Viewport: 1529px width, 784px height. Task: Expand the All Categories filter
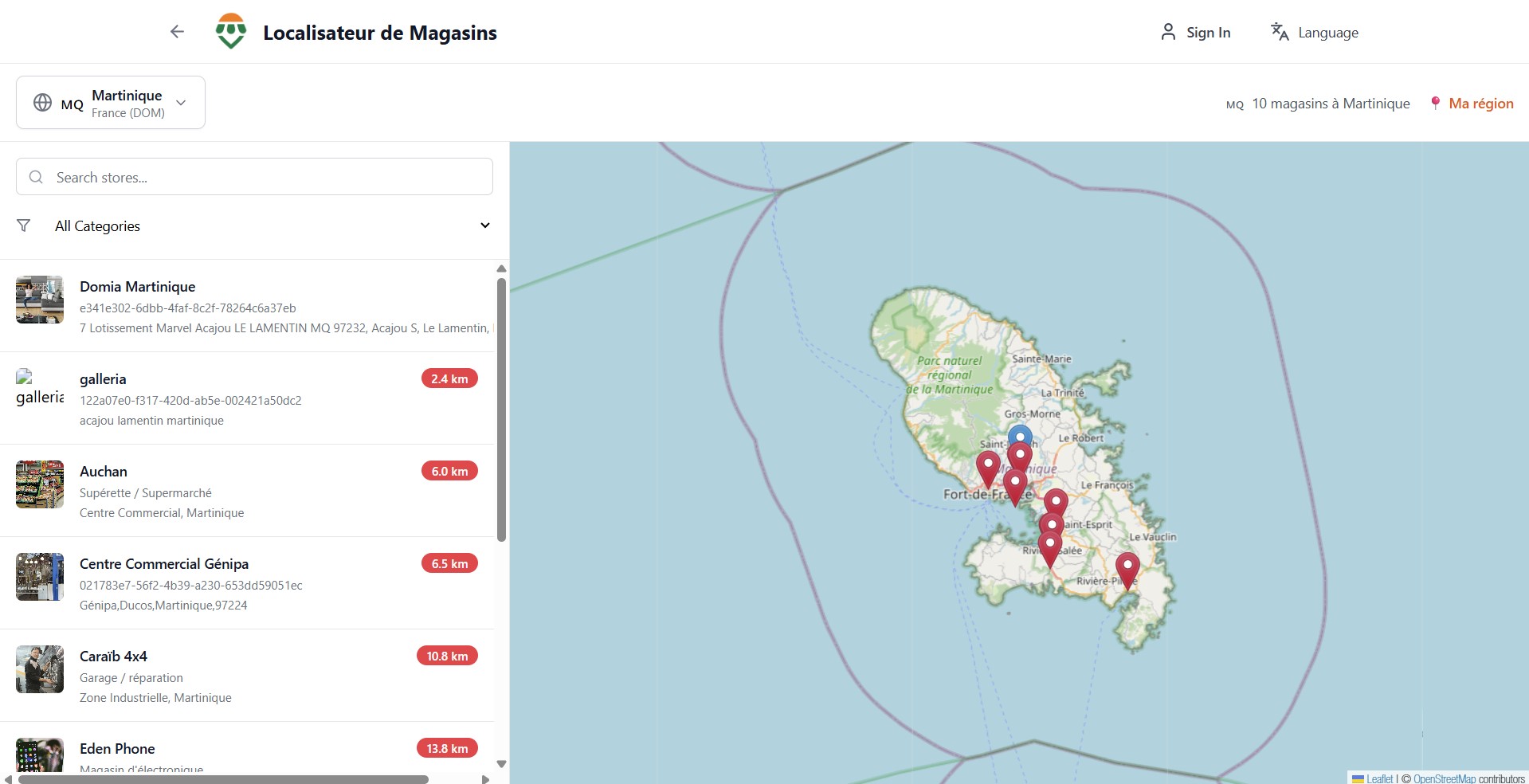pyautogui.click(x=254, y=225)
